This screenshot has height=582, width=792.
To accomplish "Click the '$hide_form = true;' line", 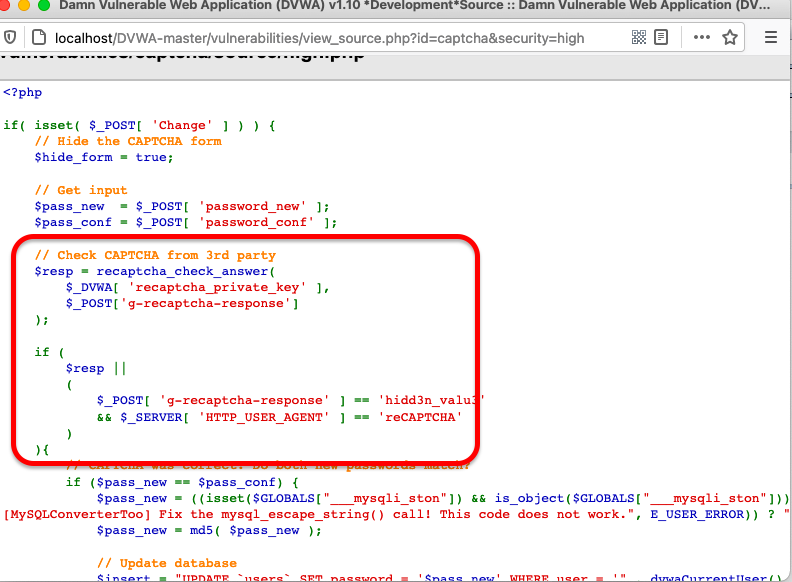I will (104, 157).
